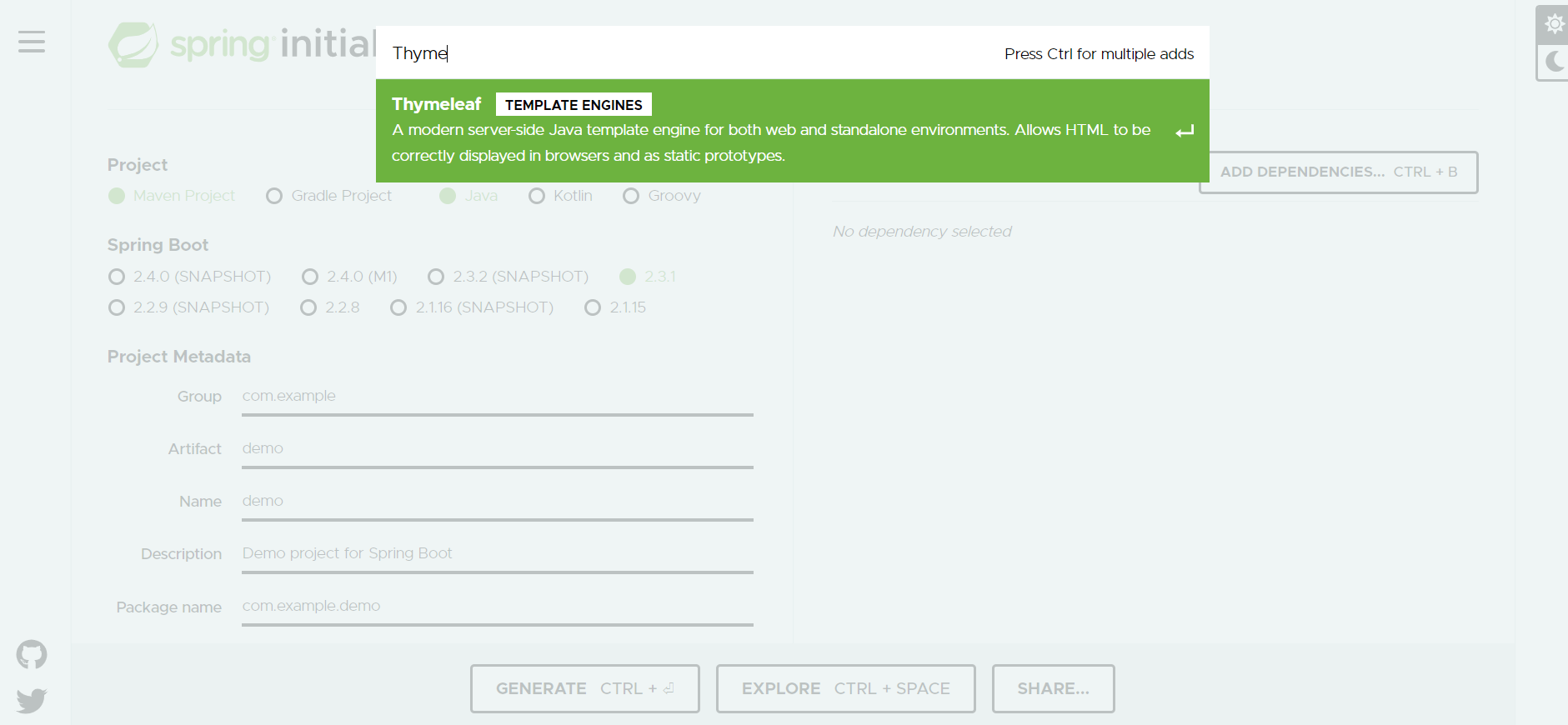The width and height of the screenshot is (1568, 725).
Task: Choose Java as language
Action: point(468,196)
